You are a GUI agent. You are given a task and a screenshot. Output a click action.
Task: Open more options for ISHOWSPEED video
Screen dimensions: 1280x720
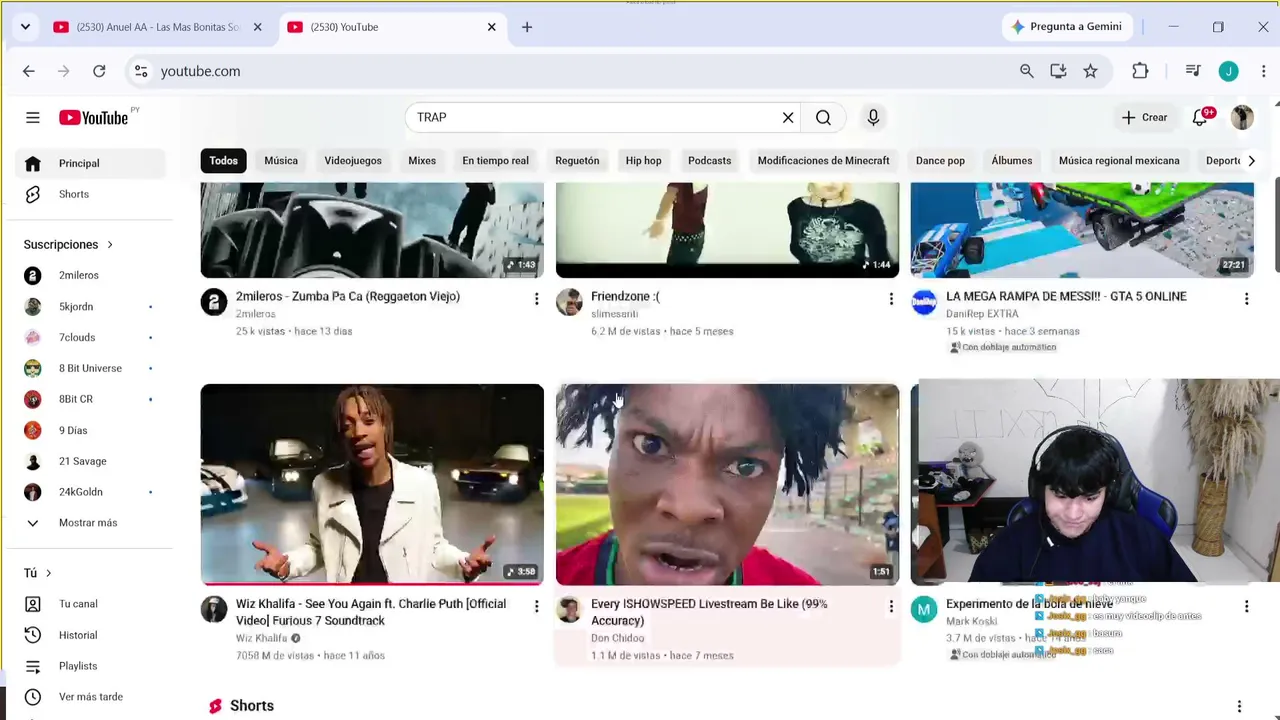(x=891, y=606)
